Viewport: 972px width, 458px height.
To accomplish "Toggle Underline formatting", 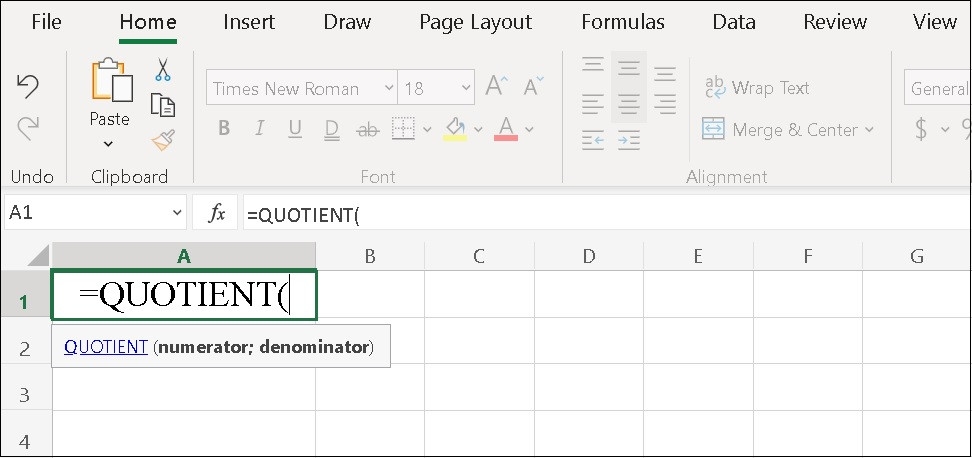I will tap(295, 129).
